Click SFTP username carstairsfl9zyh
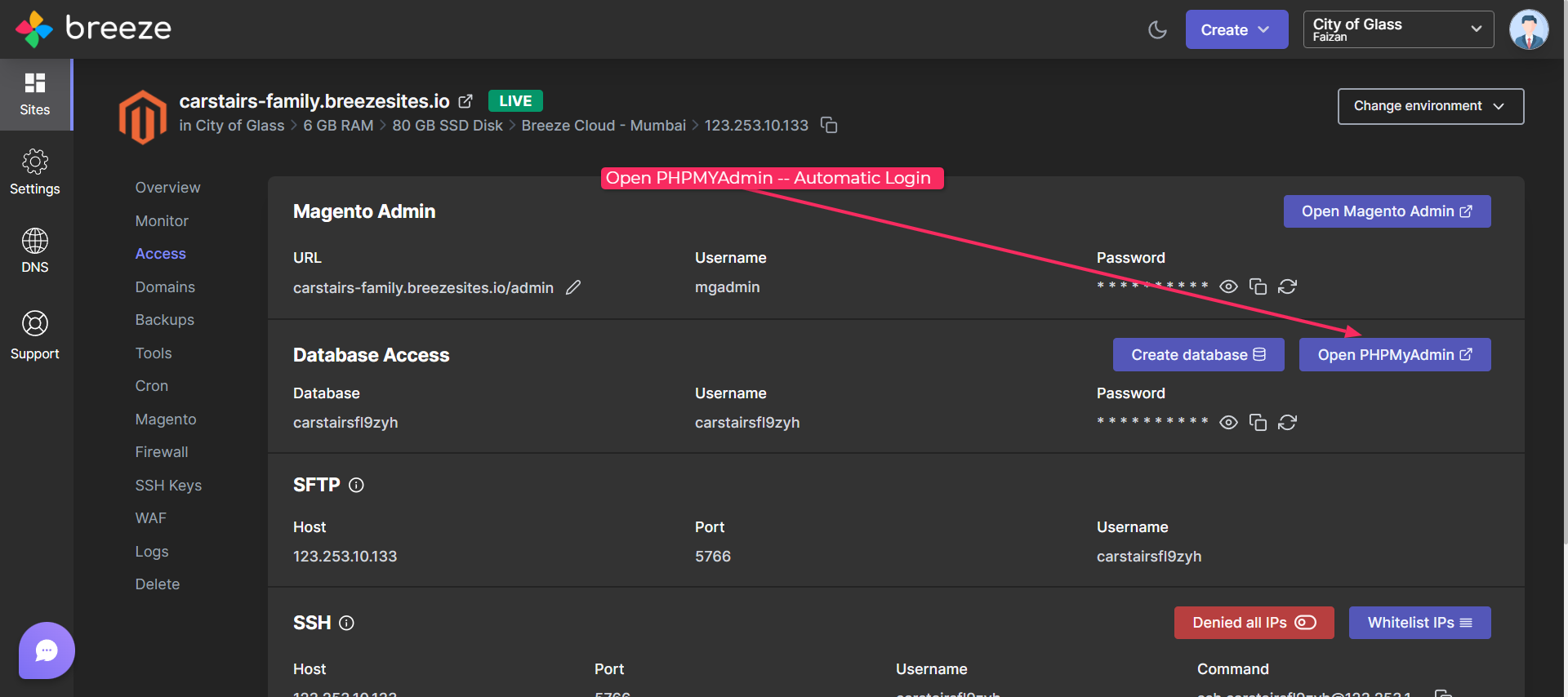This screenshot has width=1568, height=697. pos(1148,557)
